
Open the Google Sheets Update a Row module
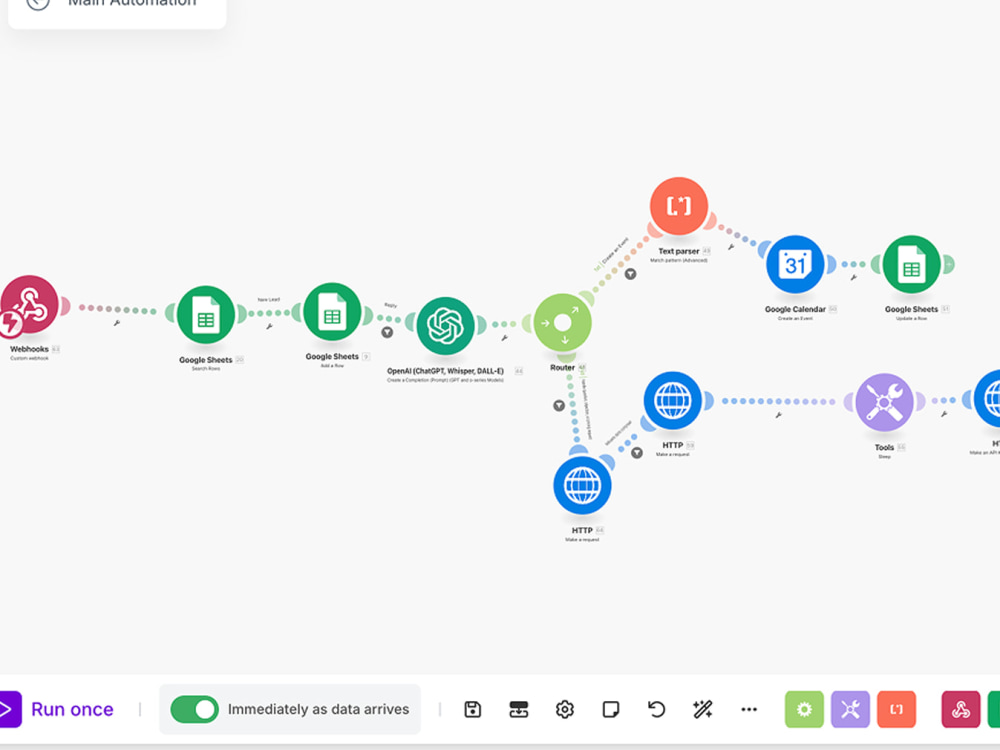911,264
